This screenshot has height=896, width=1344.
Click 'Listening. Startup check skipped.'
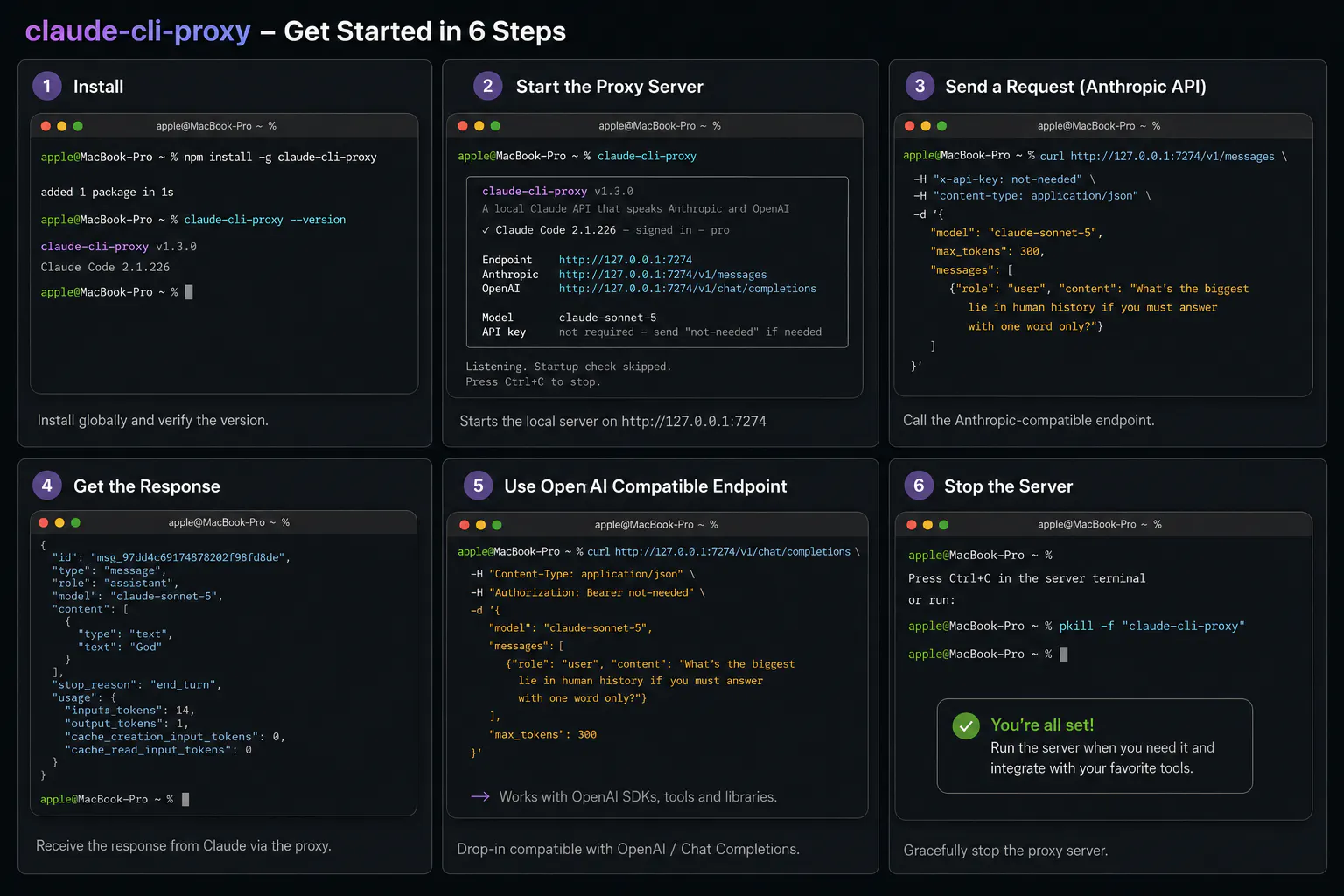pos(568,367)
